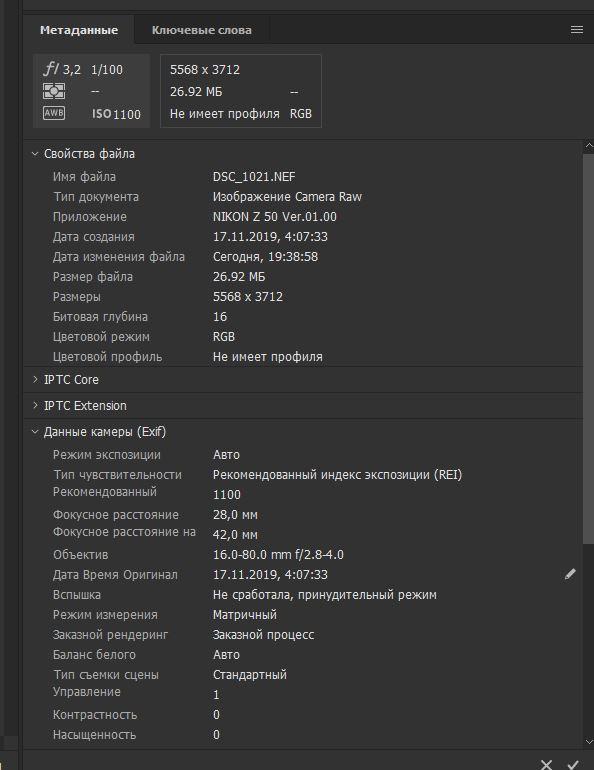Viewport: 594px width, 770px height.
Task: Select the file name DSC_1021.NEF value
Action: click(254, 177)
